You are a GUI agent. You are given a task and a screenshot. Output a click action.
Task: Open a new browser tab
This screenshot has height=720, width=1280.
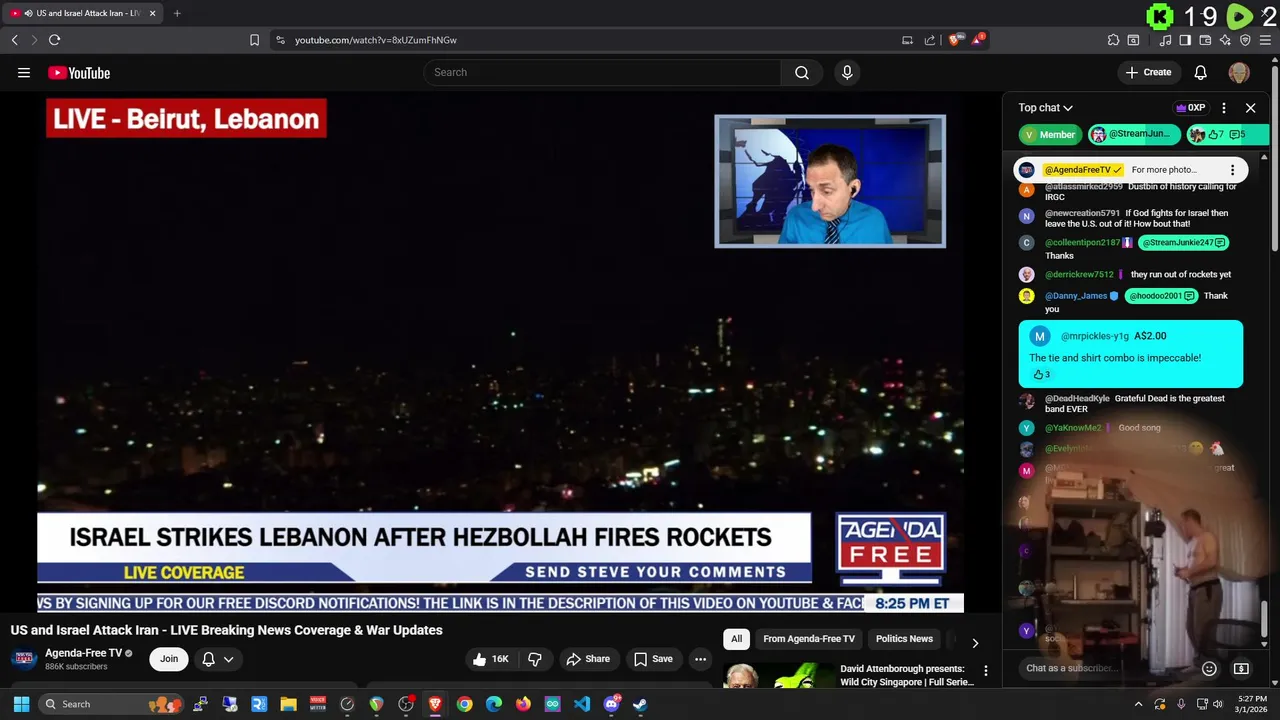click(x=177, y=13)
